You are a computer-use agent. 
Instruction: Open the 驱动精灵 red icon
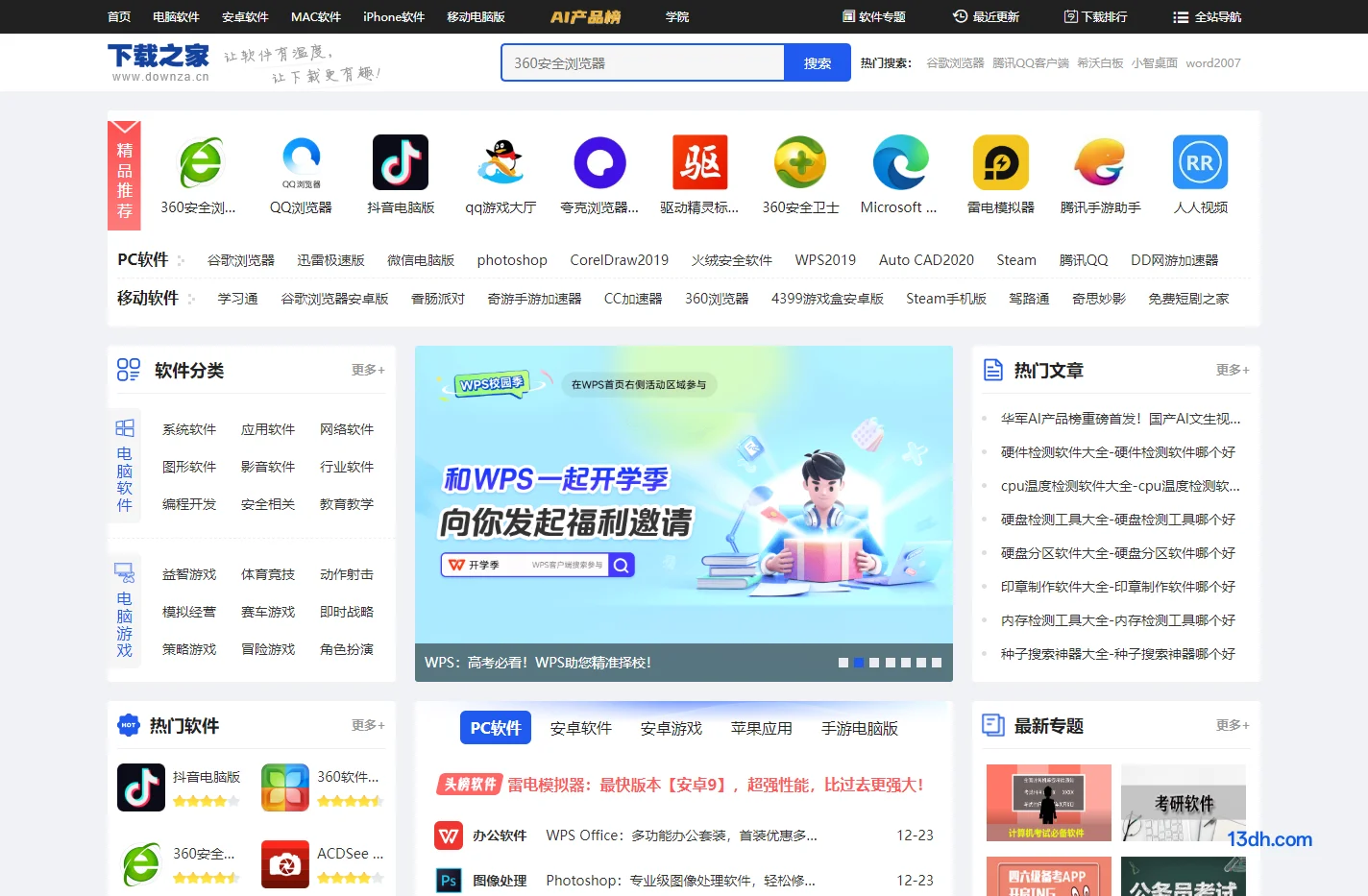pos(700,162)
